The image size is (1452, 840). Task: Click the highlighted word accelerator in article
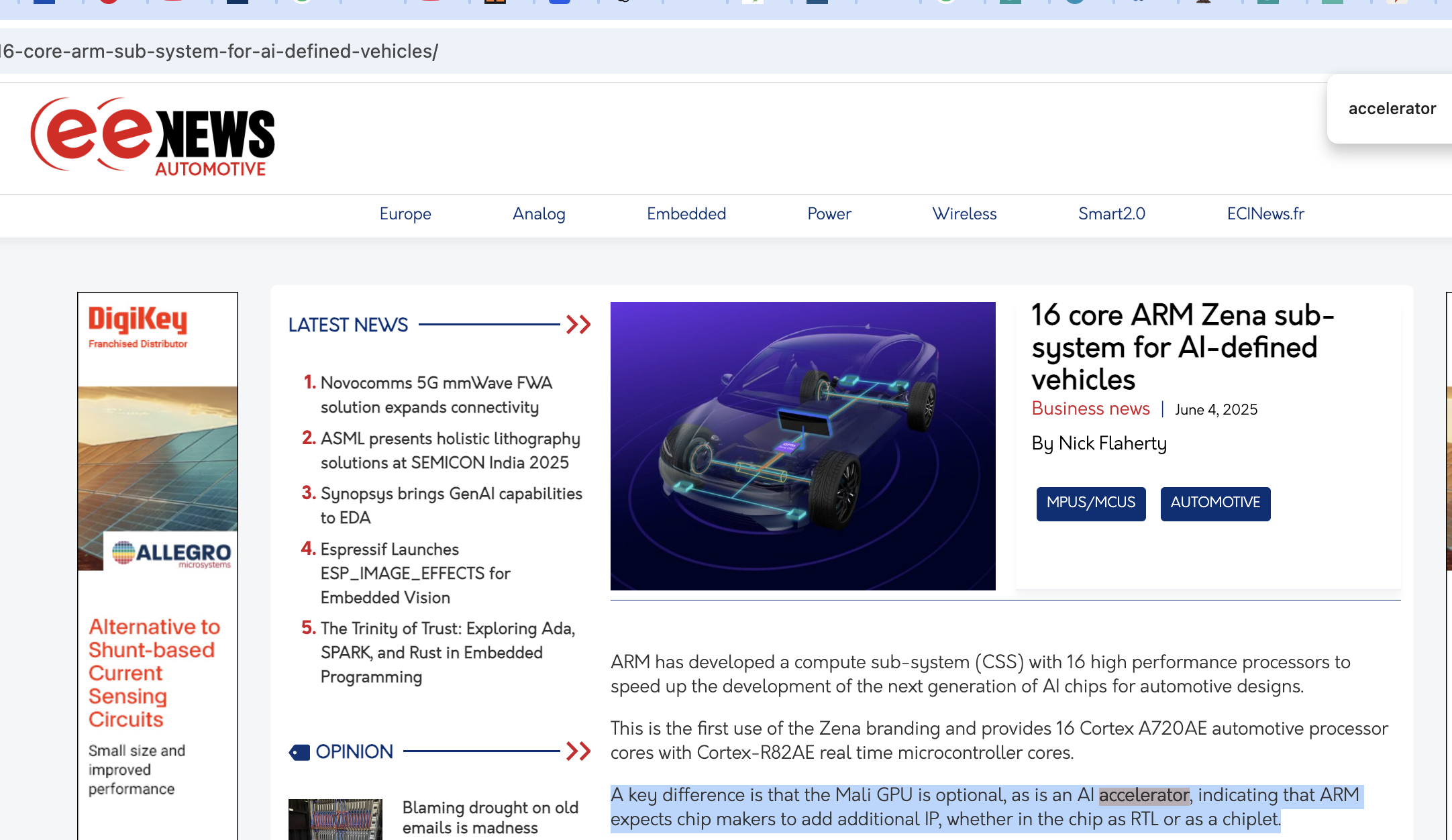point(1144,795)
